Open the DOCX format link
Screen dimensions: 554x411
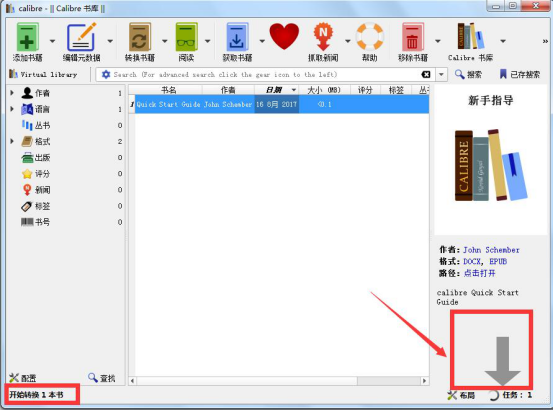click(x=472, y=262)
